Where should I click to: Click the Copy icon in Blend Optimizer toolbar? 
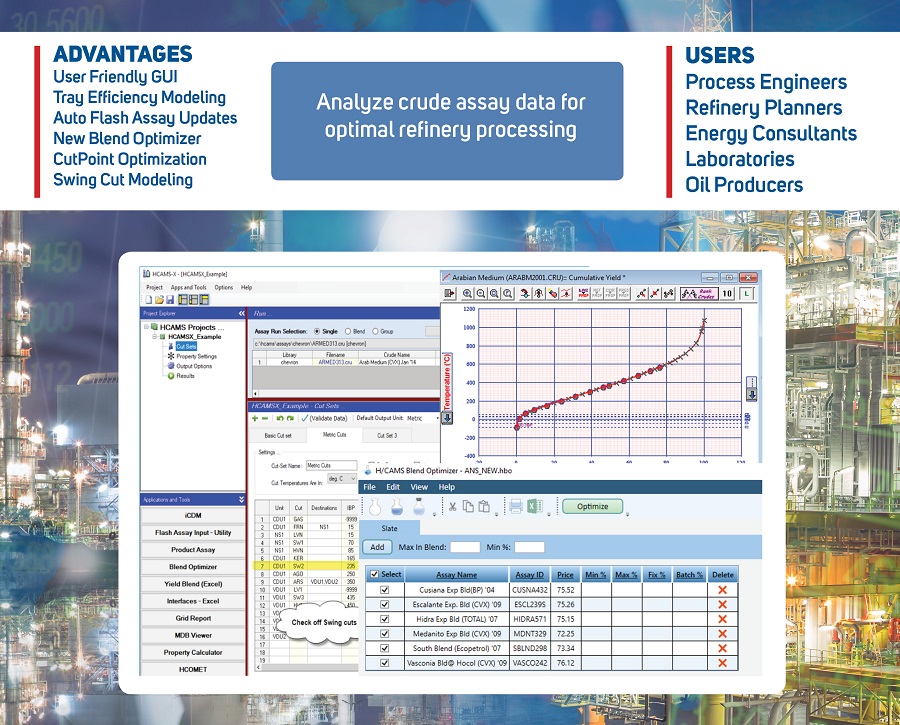click(x=468, y=506)
